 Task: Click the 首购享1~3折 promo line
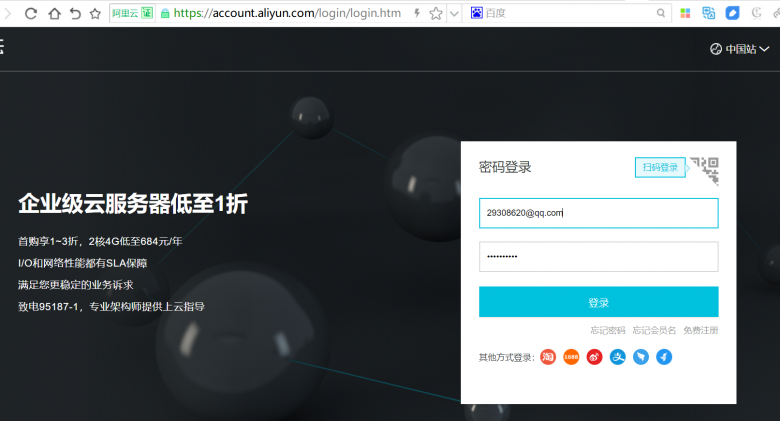pyautogui.click(x=100, y=241)
